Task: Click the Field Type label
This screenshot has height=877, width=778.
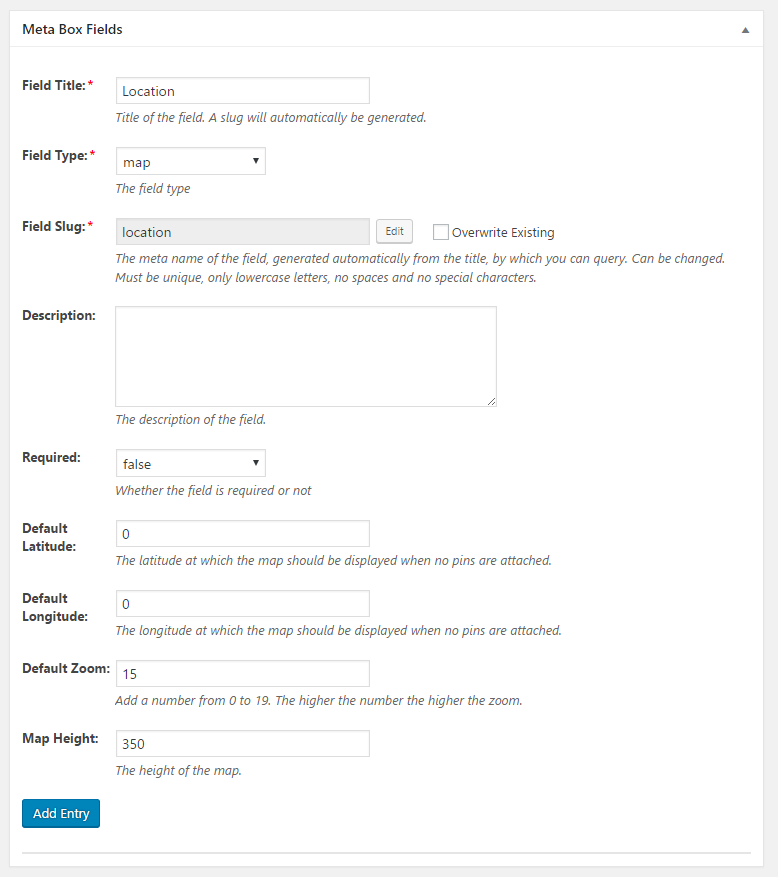Action: click(55, 156)
